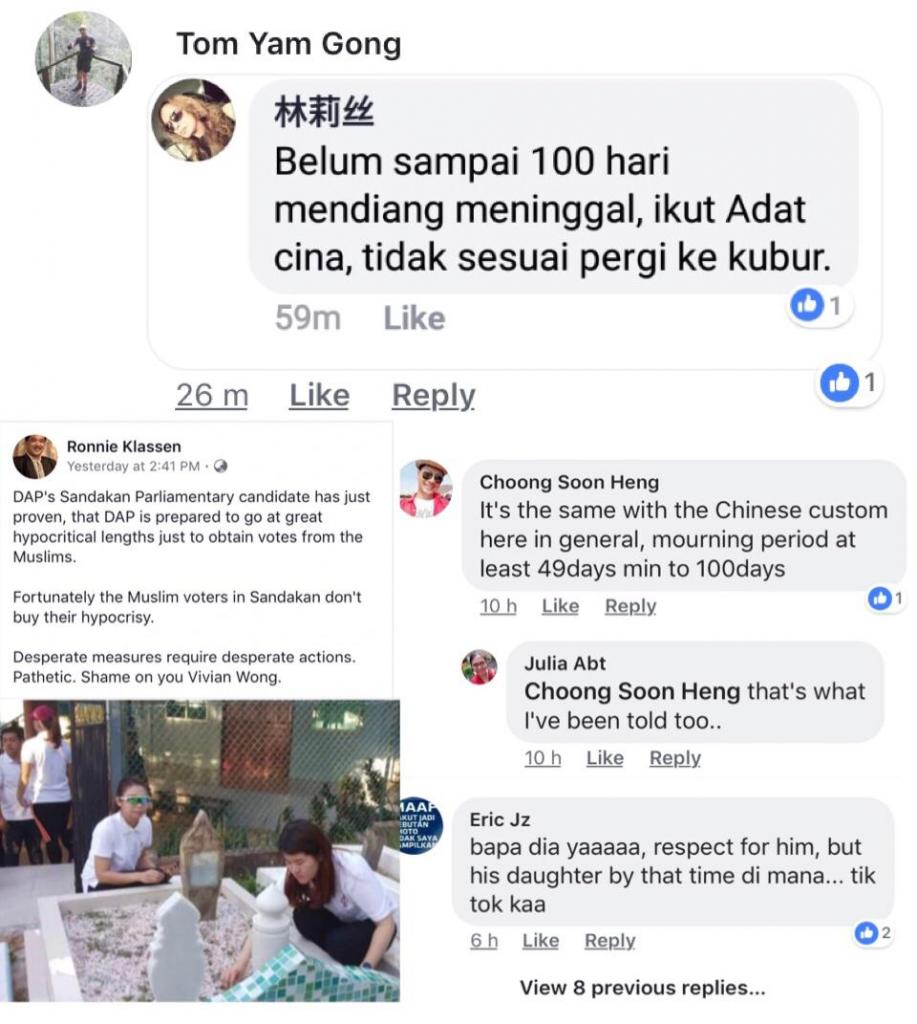Image resolution: width=917 pixels, height=1024 pixels.
Task: Like the 林莉丝 comment posted 59m ago
Action: 414,319
